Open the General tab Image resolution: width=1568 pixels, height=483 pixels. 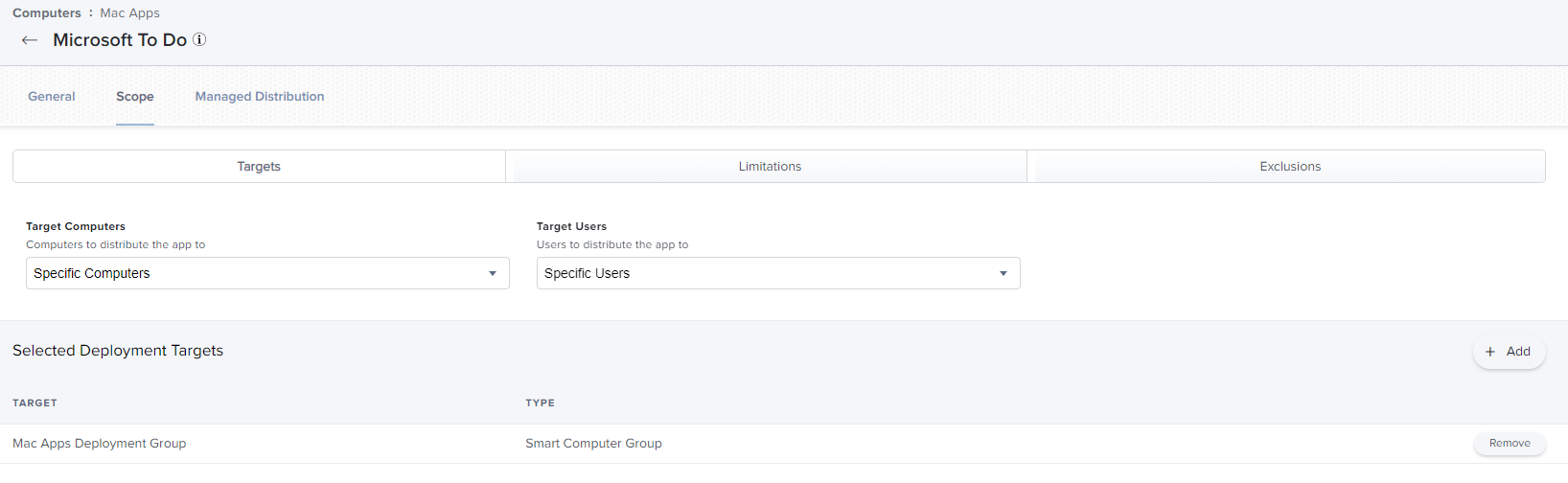point(52,96)
